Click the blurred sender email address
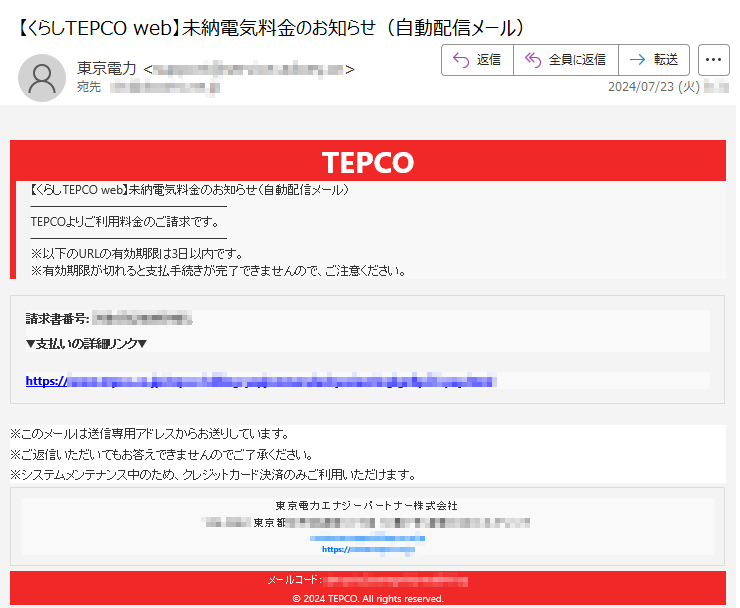 [249, 70]
